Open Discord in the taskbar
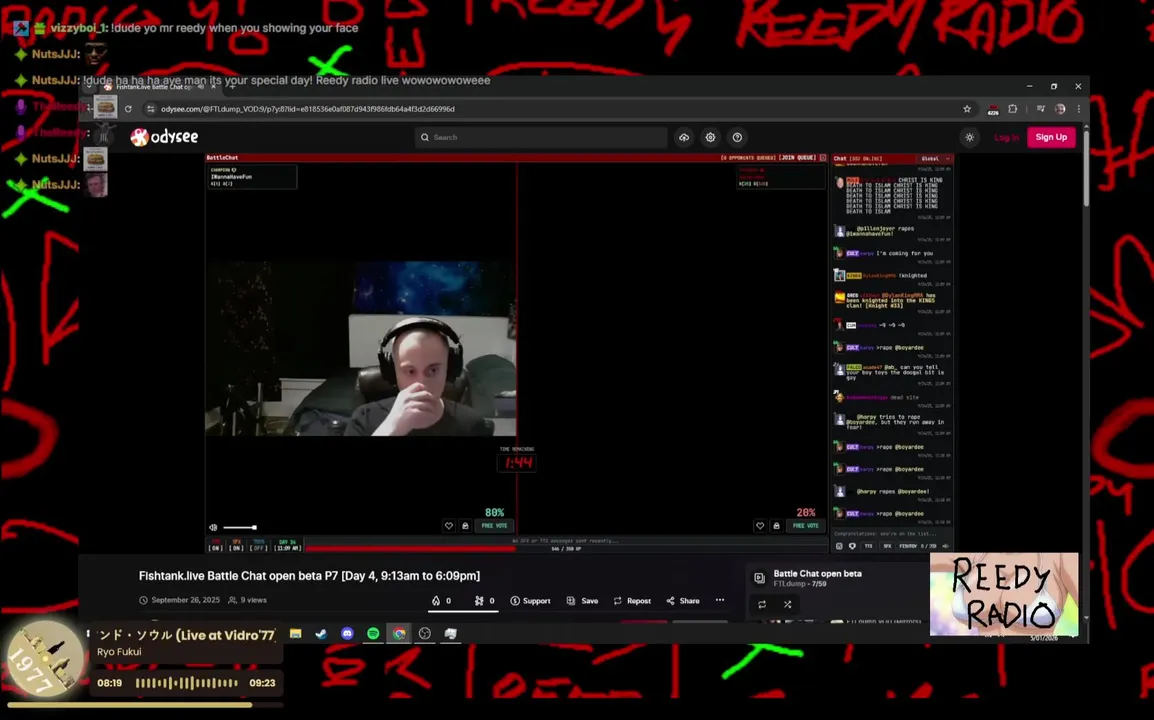The image size is (1154, 720). coord(347,633)
